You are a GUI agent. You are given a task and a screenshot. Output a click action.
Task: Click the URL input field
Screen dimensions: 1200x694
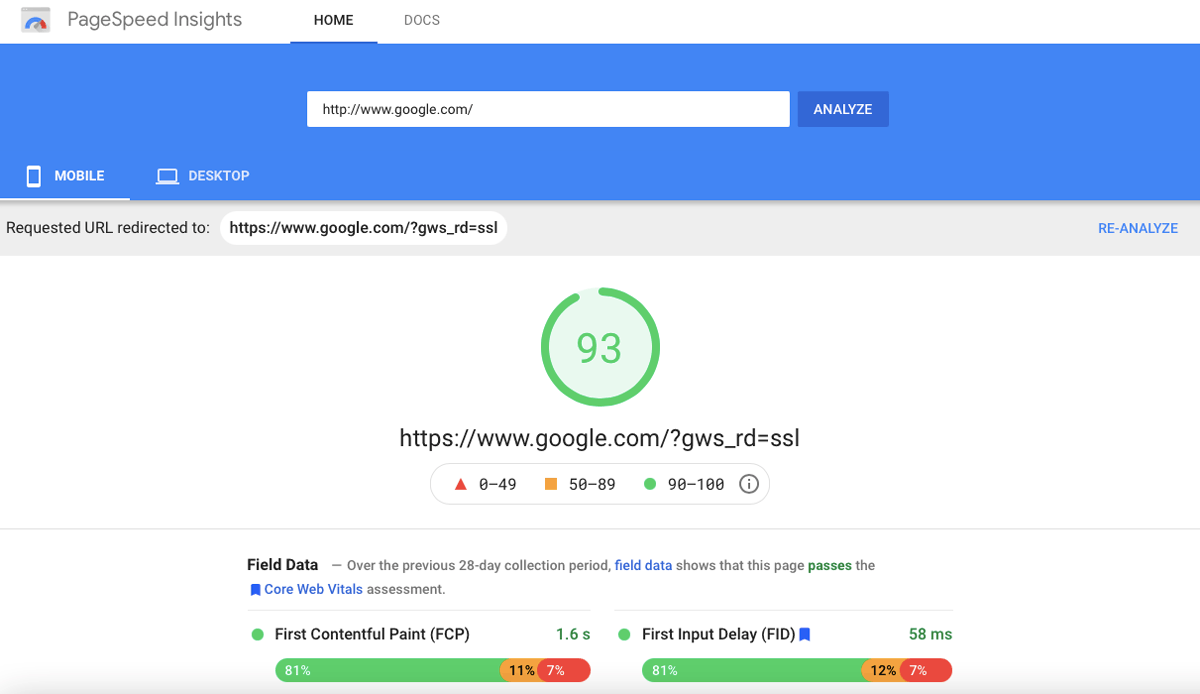point(548,108)
